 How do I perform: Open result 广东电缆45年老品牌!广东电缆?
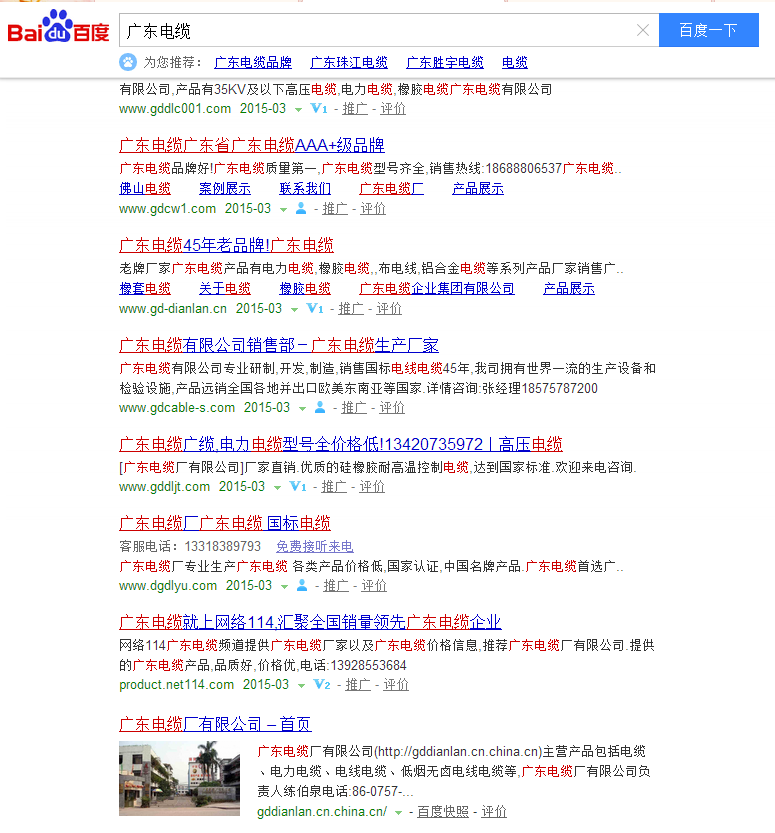click(226, 245)
